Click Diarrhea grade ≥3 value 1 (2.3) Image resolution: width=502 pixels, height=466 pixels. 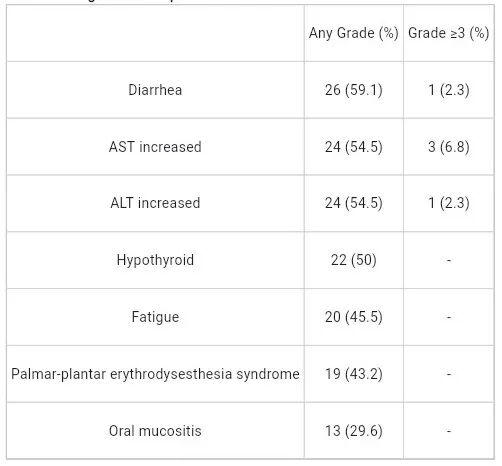point(449,90)
